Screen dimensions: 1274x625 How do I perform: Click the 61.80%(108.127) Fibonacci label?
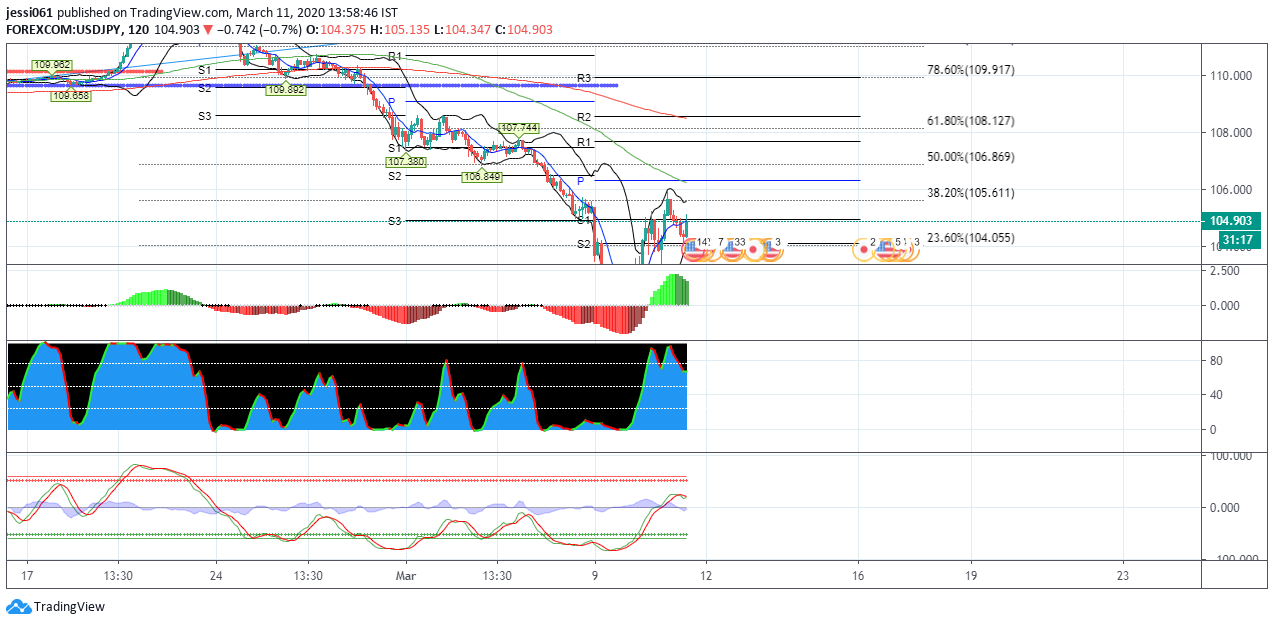(x=970, y=121)
